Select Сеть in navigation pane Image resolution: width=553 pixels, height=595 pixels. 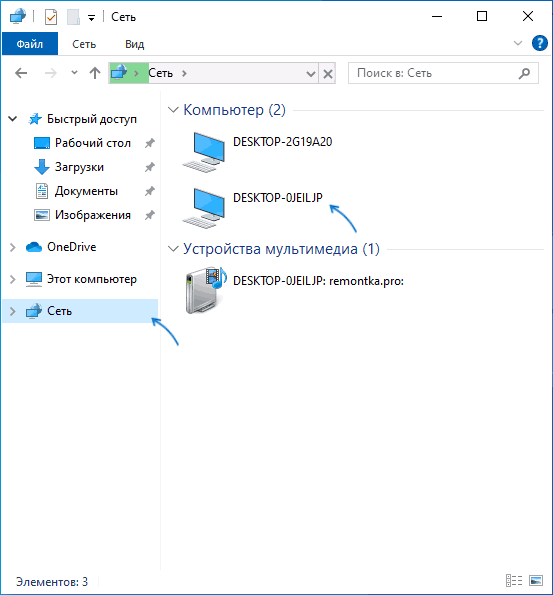[x=80, y=311]
